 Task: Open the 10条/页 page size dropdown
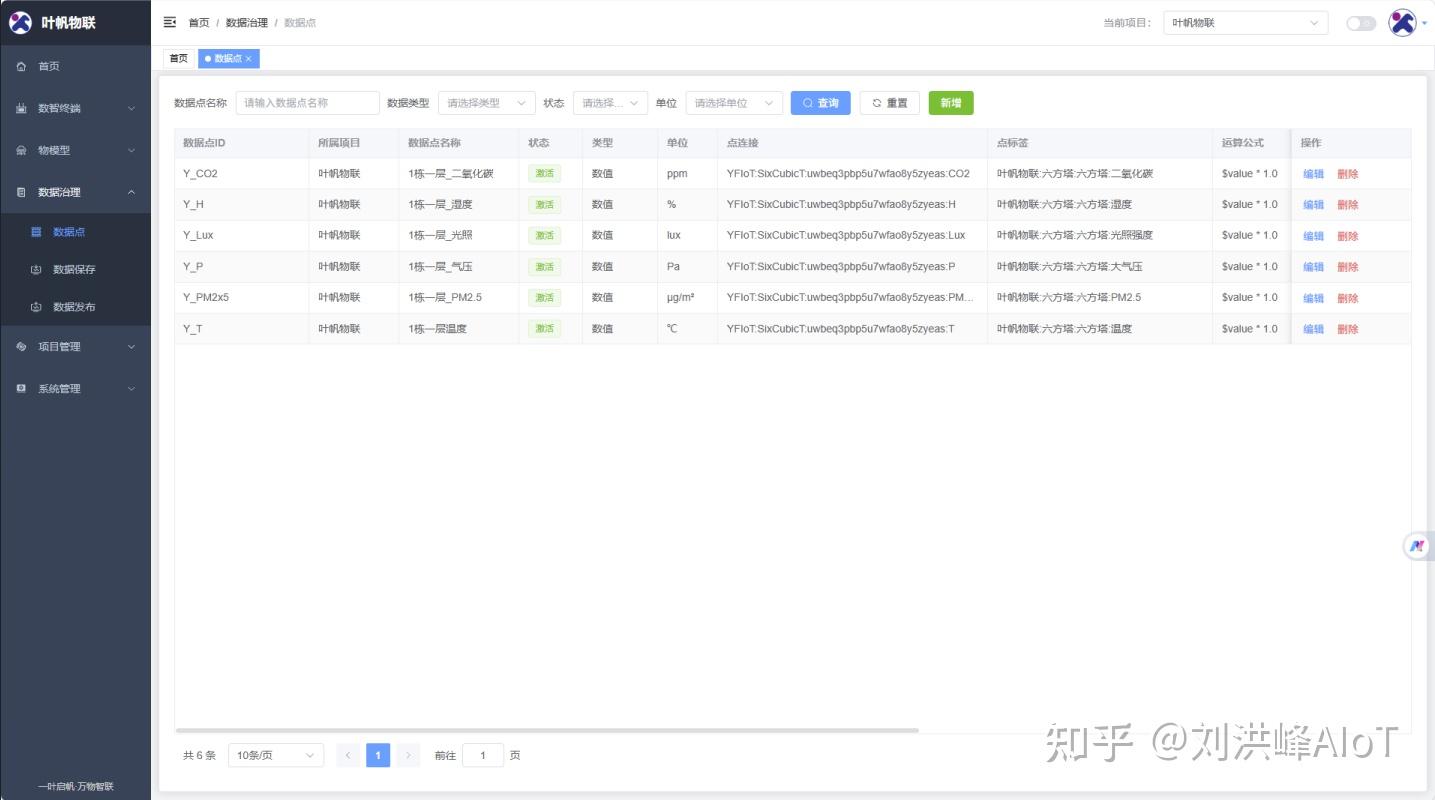tap(276, 755)
